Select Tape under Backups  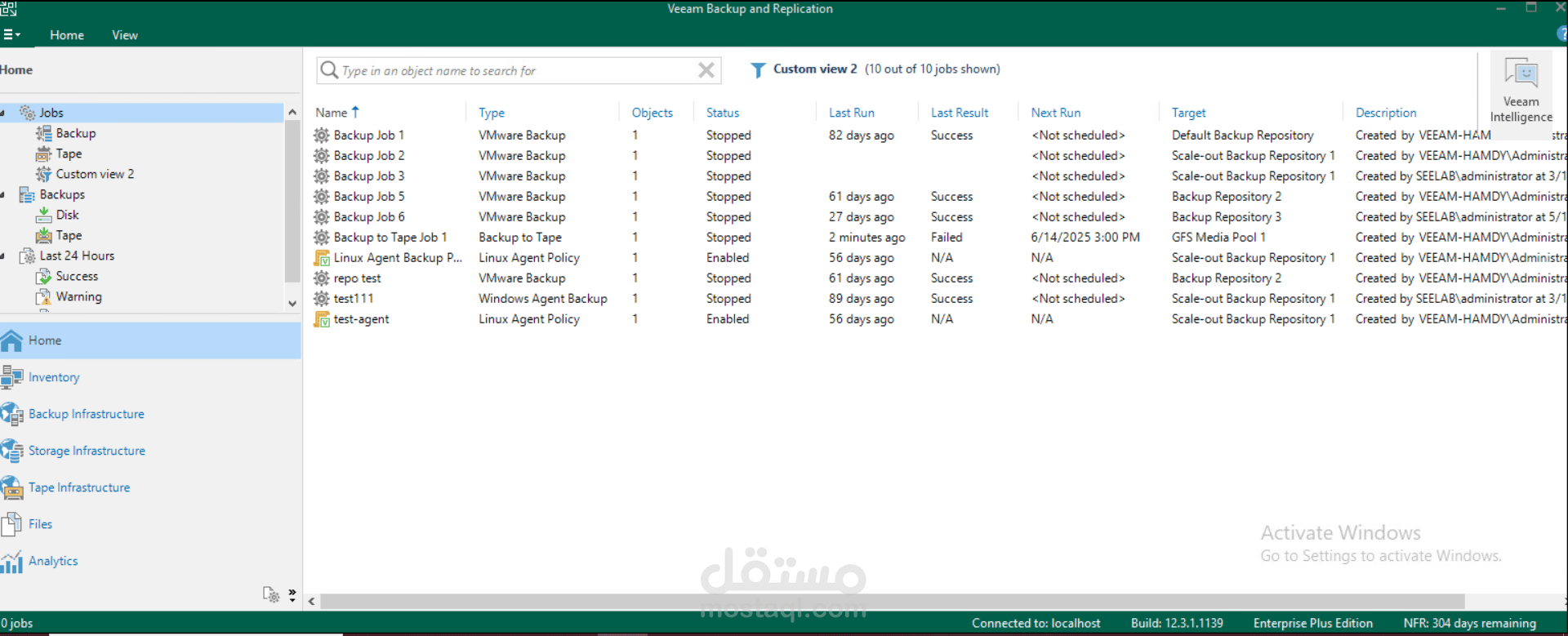69,235
